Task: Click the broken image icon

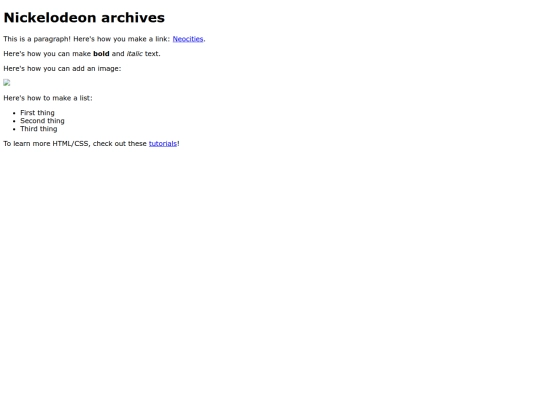Action: click(7, 83)
